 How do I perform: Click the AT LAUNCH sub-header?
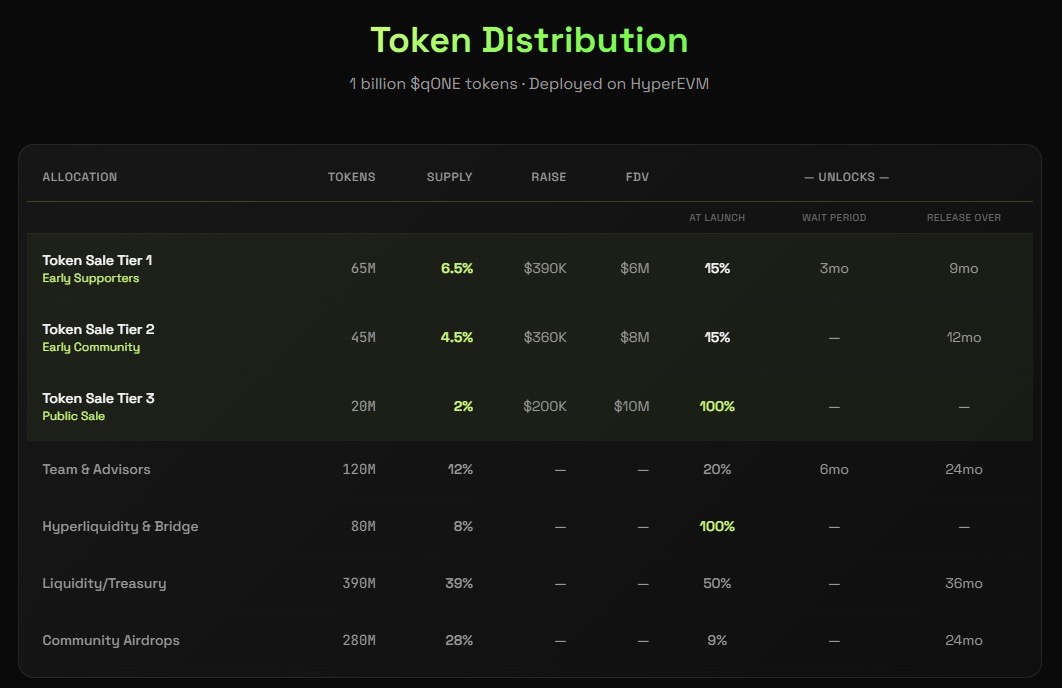(x=717, y=217)
